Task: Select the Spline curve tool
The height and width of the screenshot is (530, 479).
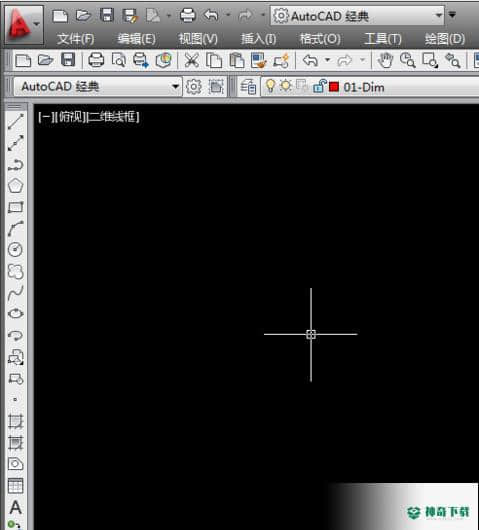Action: tap(16, 292)
